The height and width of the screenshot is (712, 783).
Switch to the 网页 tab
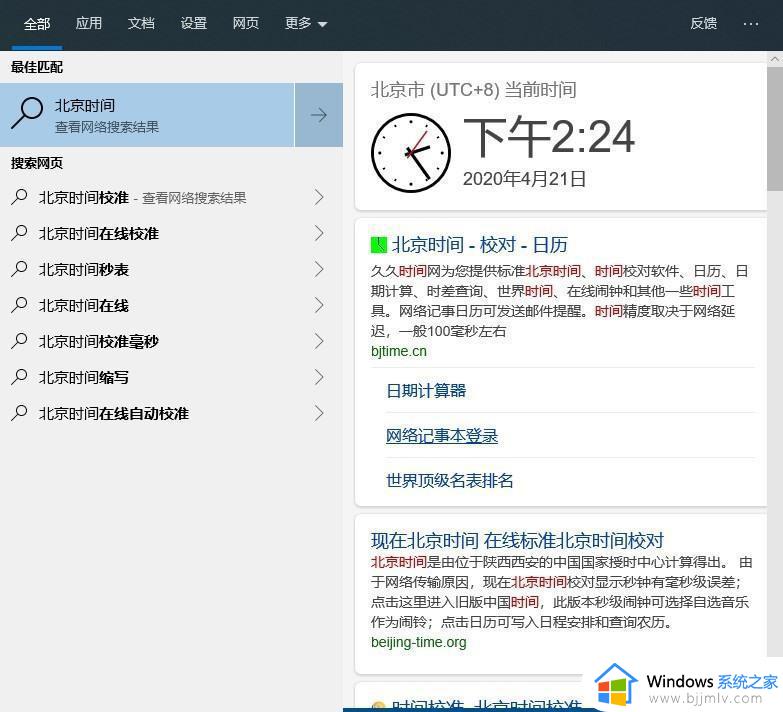[246, 23]
